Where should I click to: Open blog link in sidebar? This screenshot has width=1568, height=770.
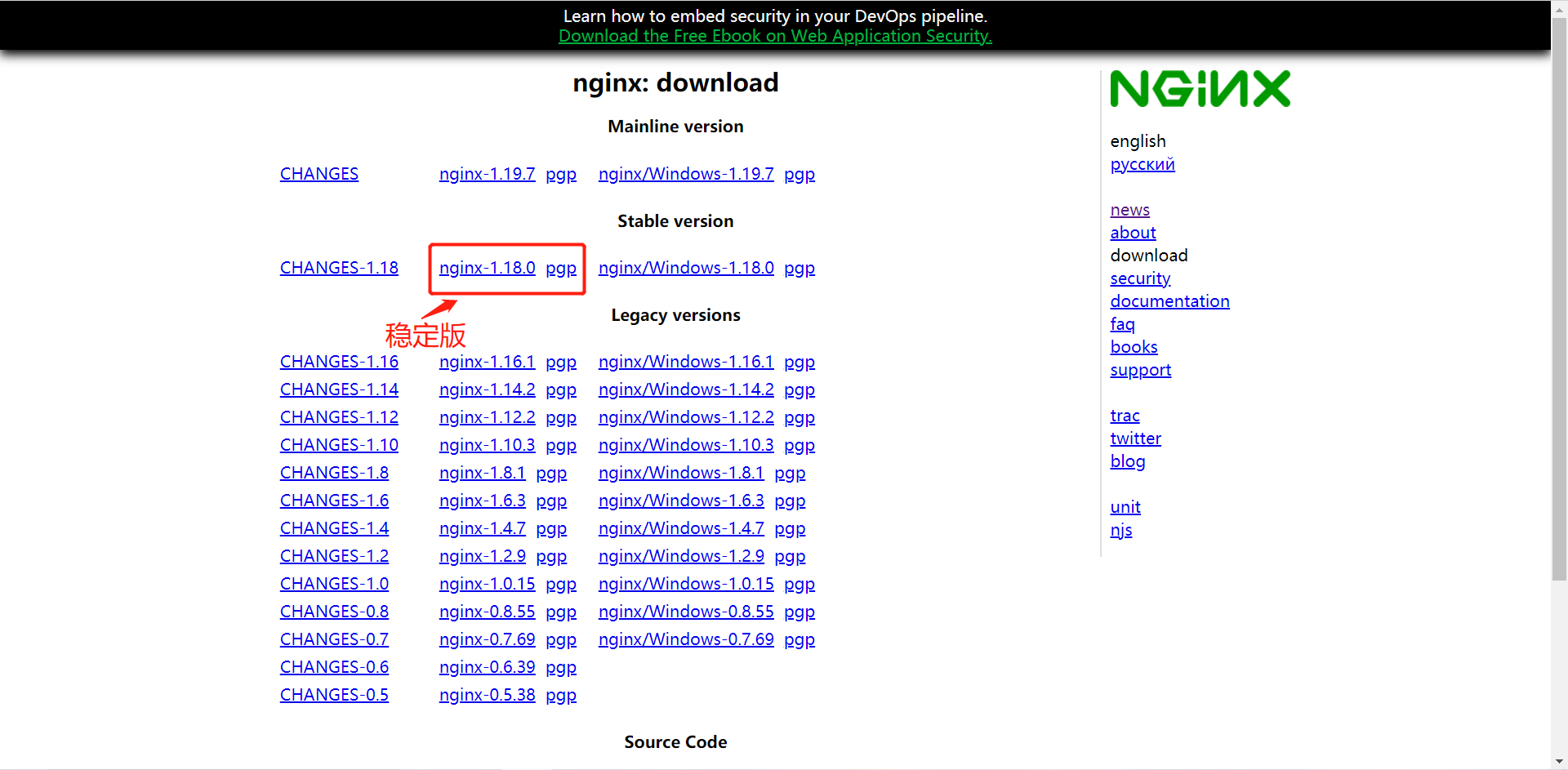pyautogui.click(x=1127, y=461)
